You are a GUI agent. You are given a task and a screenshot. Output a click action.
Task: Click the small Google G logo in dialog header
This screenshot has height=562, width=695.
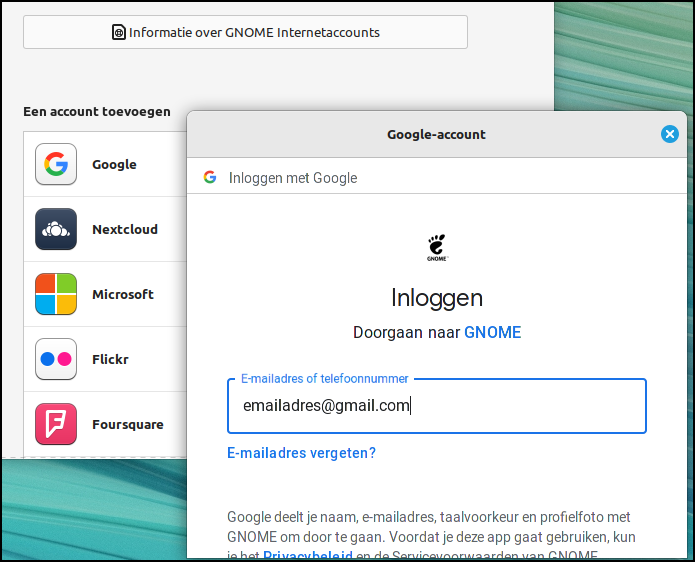(x=210, y=177)
